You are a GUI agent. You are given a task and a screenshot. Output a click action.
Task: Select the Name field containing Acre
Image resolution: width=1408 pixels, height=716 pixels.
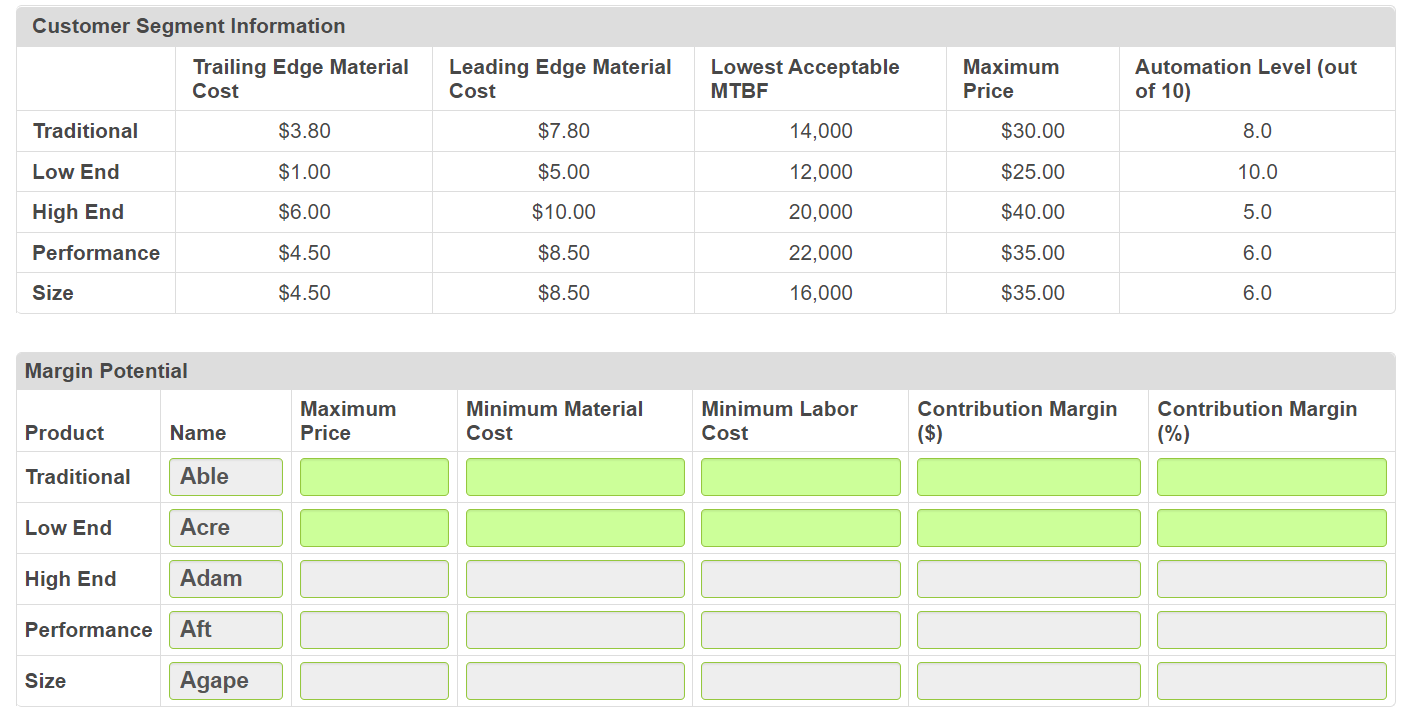[225, 527]
